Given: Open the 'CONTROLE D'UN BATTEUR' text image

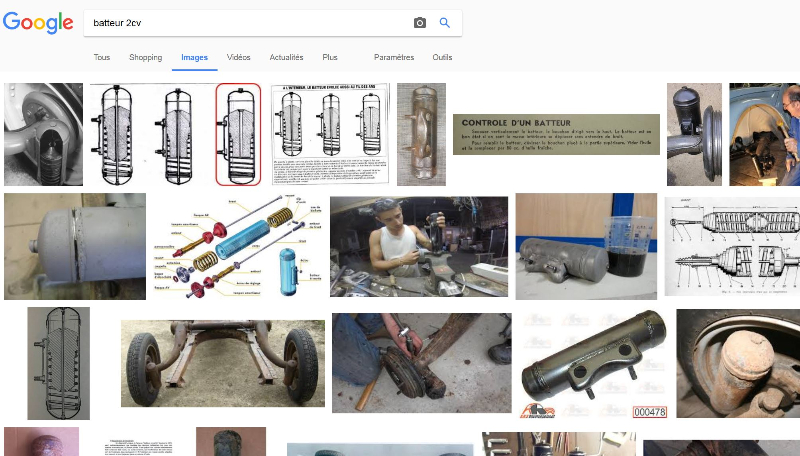Looking at the screenshot, I should [x=556, y=134].
